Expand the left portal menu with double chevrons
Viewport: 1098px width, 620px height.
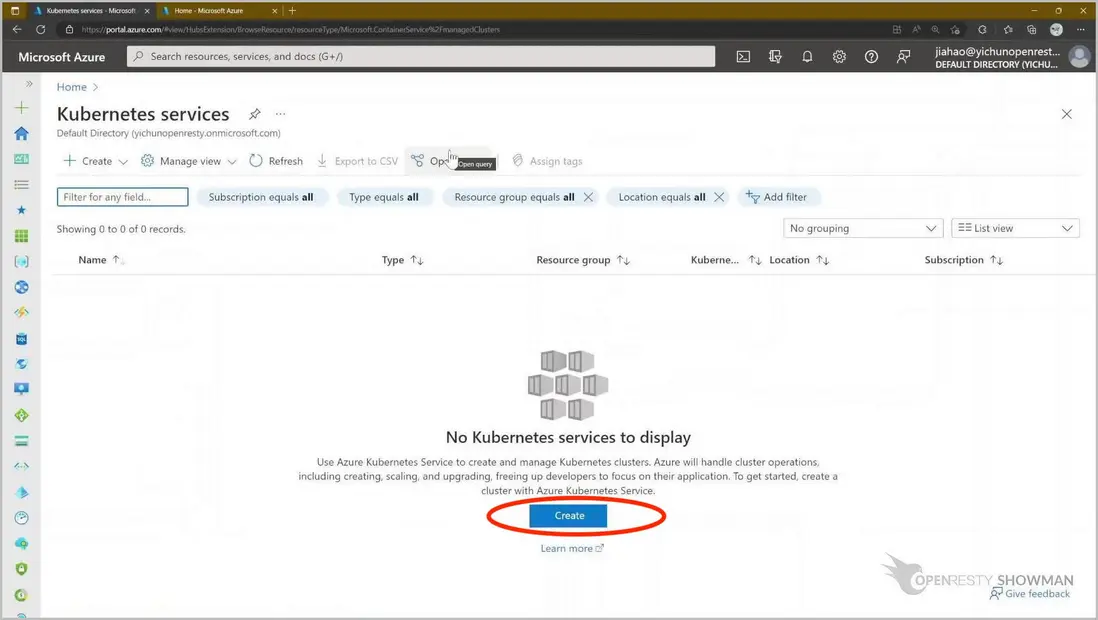(29, 83)
